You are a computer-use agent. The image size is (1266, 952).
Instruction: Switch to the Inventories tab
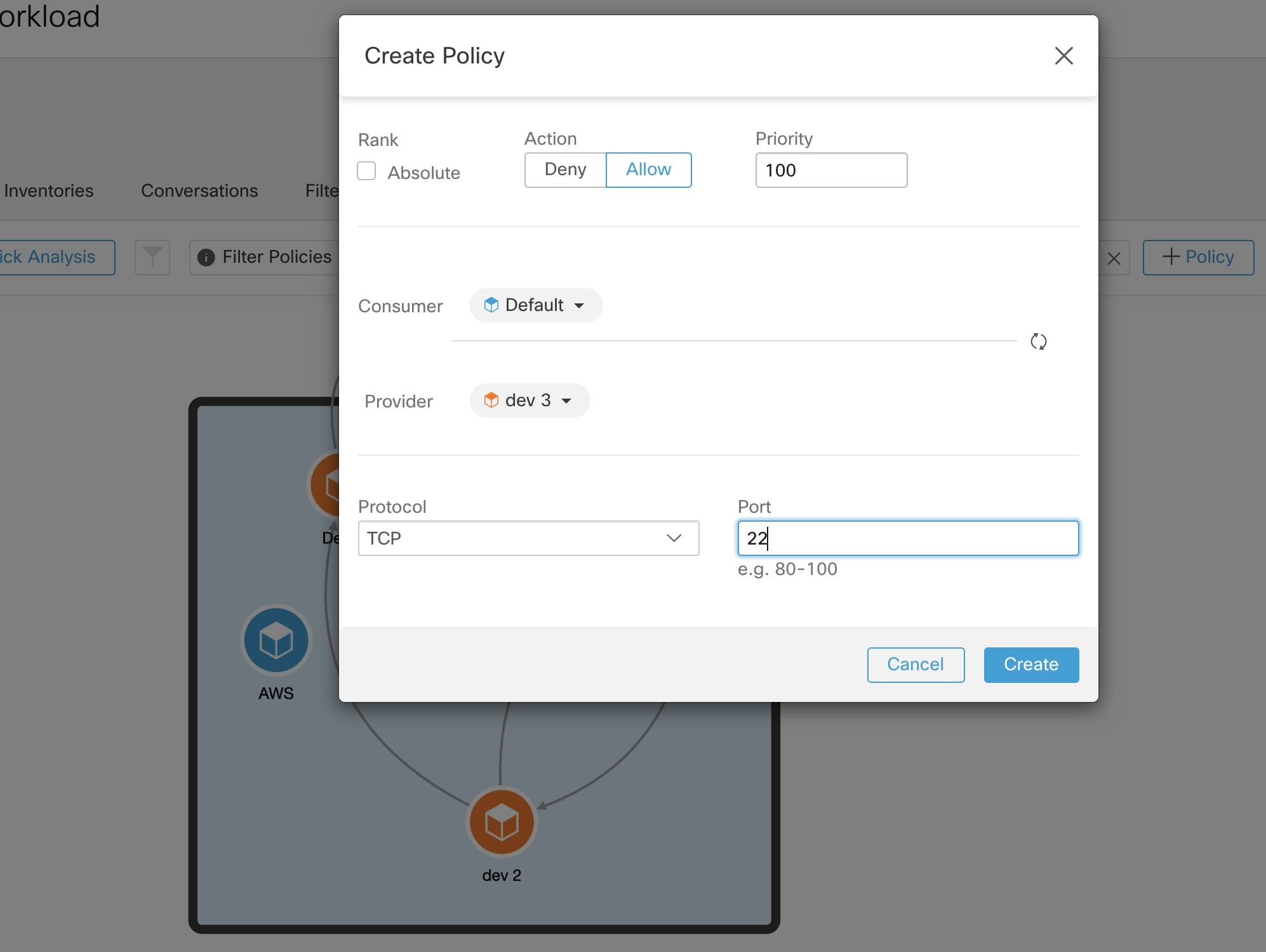coord(48,189)
